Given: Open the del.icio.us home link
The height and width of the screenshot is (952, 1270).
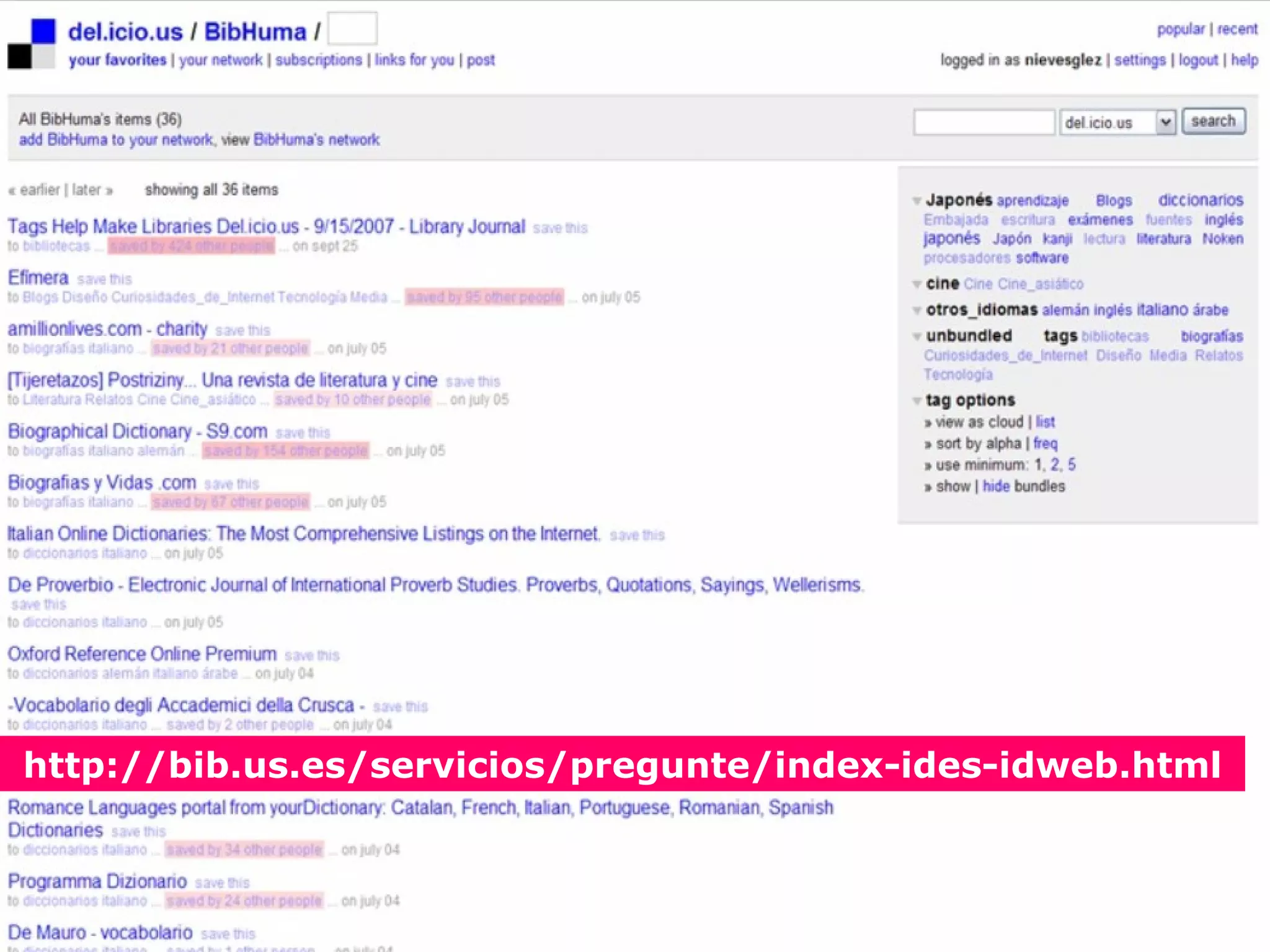Looking at the screenshot, I should pyautogui.click(x=125, y=32).
